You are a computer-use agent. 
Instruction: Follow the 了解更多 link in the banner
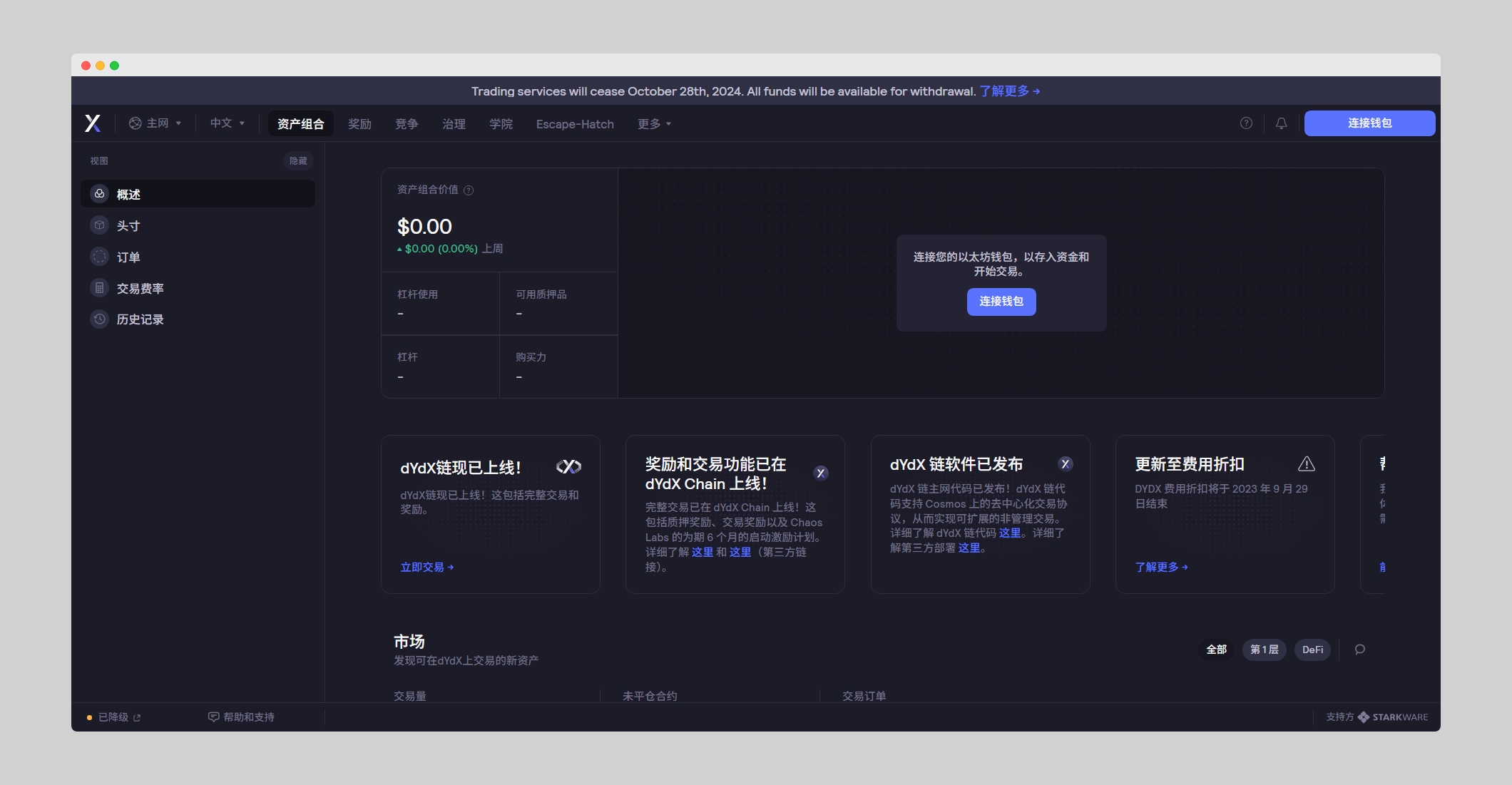point(1010,91)
